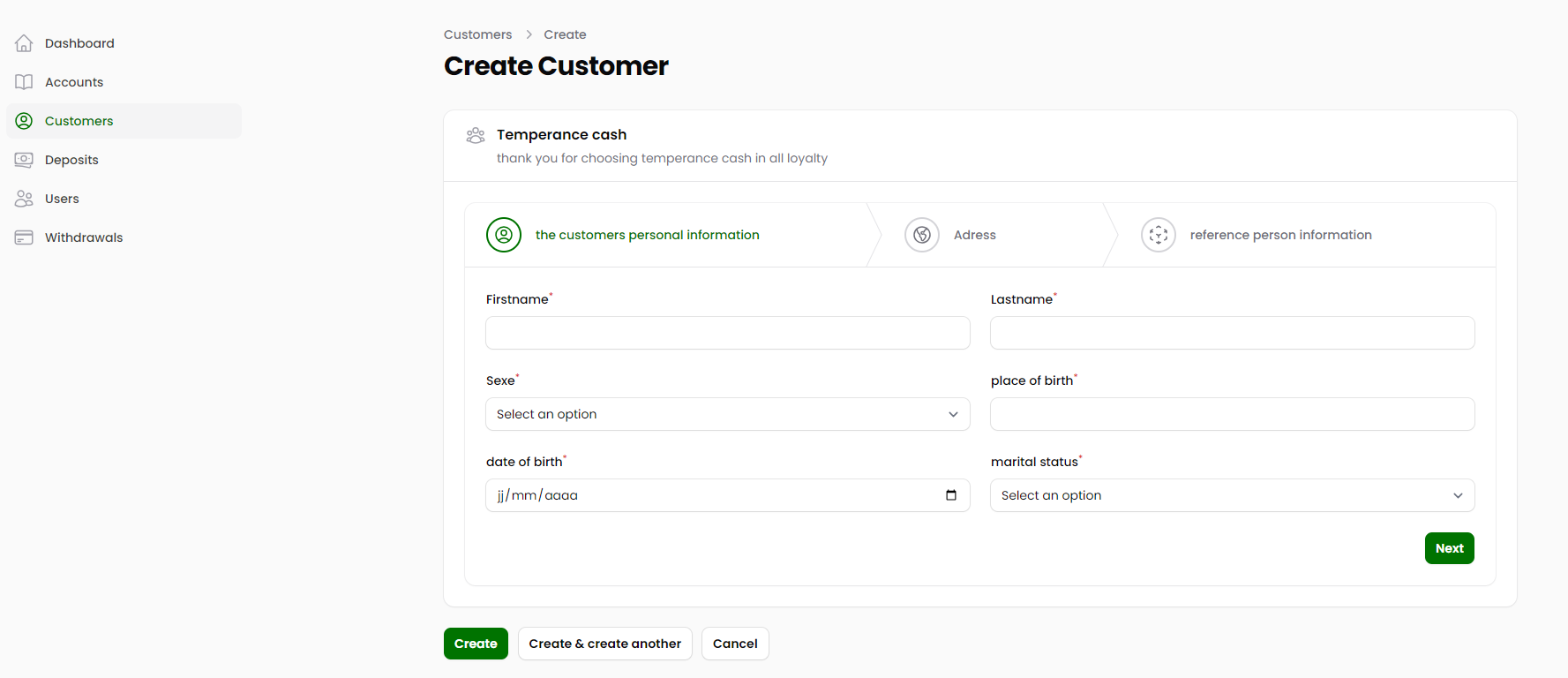Viewport: 1568px width, 678px height.
Task: Click the green Create button
Action: click(476, 644)
